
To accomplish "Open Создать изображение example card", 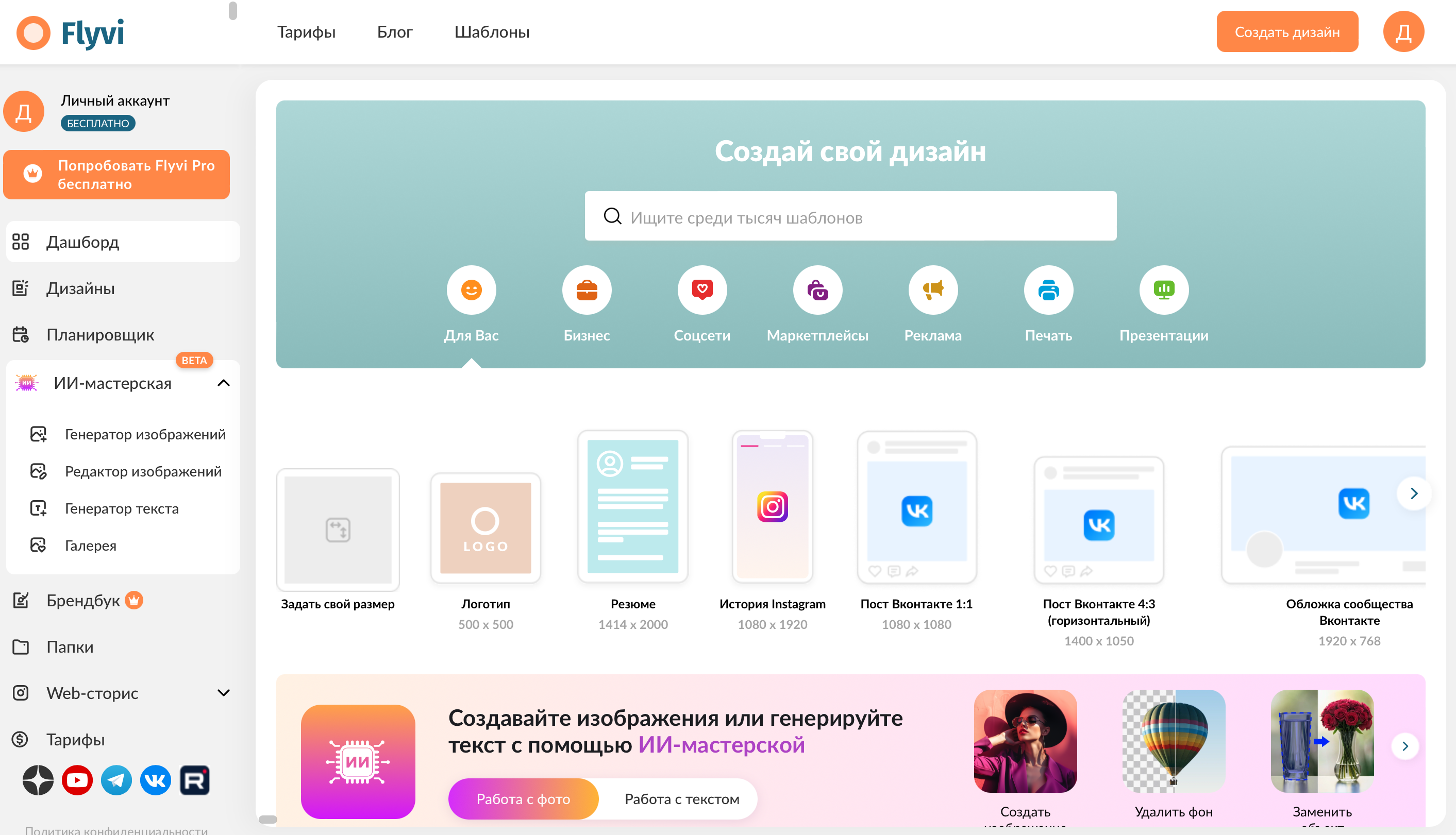I will pos(1025,741).
